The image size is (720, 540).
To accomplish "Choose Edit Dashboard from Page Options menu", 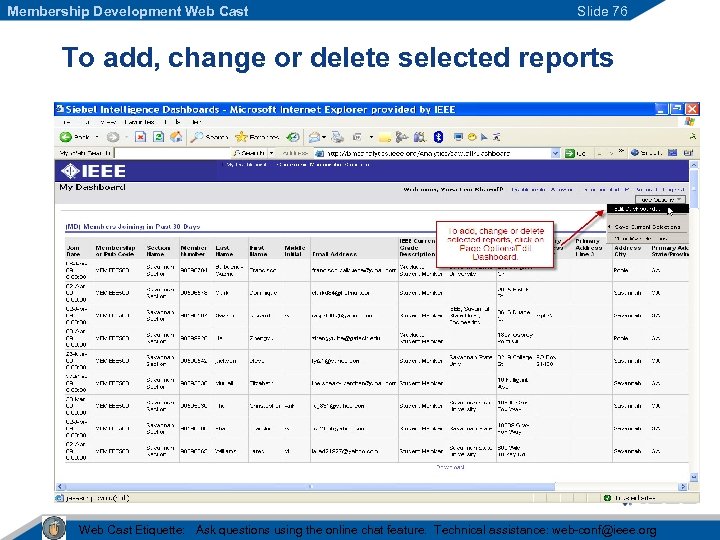I will click(647, 209).
